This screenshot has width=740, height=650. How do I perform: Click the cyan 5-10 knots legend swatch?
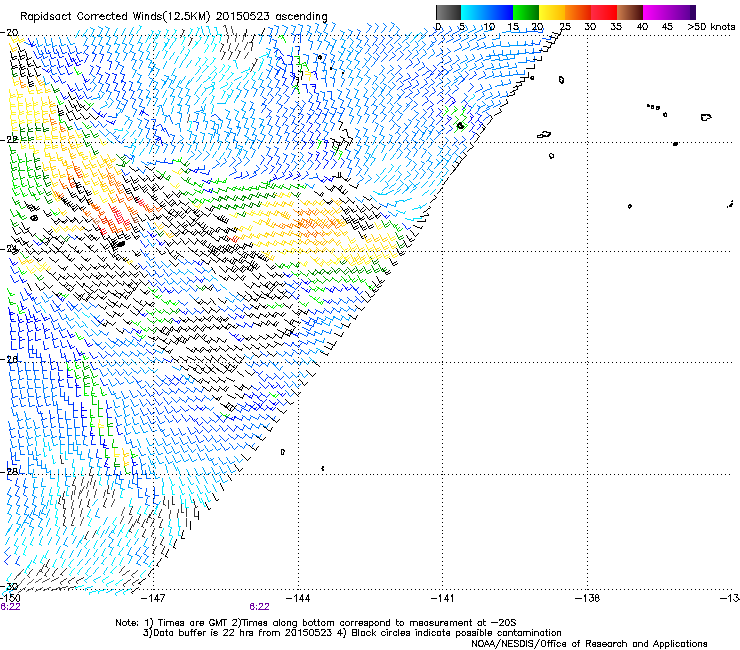(x=473, y=12)
